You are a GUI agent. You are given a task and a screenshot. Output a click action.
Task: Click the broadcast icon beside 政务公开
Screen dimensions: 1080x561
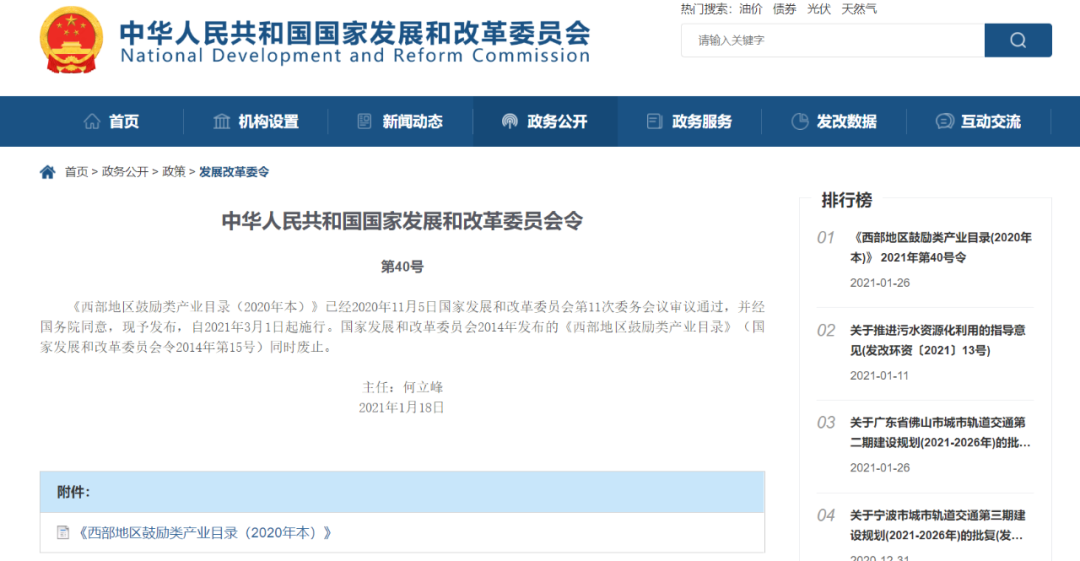click(x=510, y=122)
